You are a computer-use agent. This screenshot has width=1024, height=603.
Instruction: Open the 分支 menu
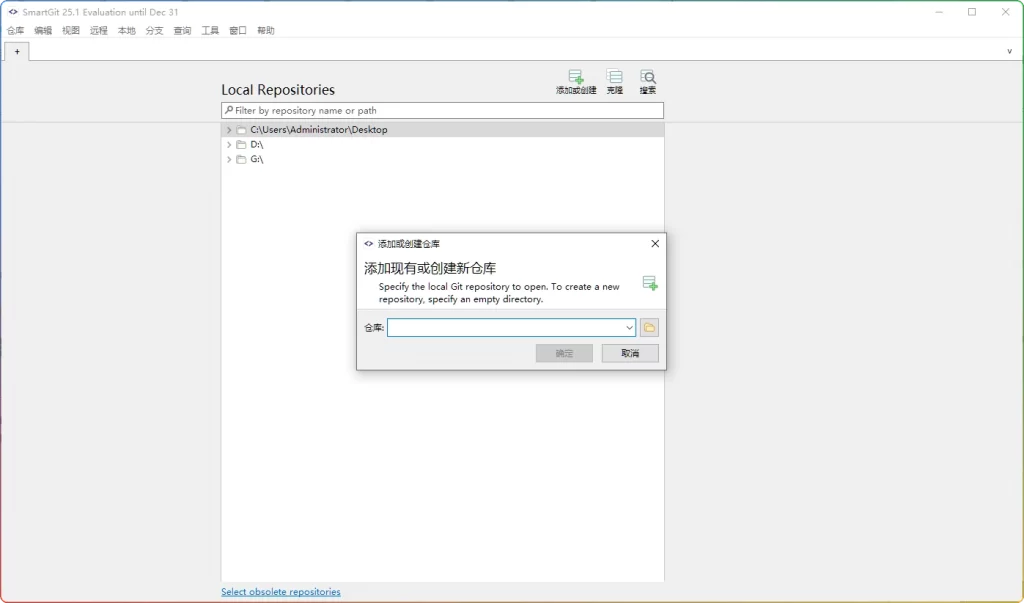click(x=152, y=30)
